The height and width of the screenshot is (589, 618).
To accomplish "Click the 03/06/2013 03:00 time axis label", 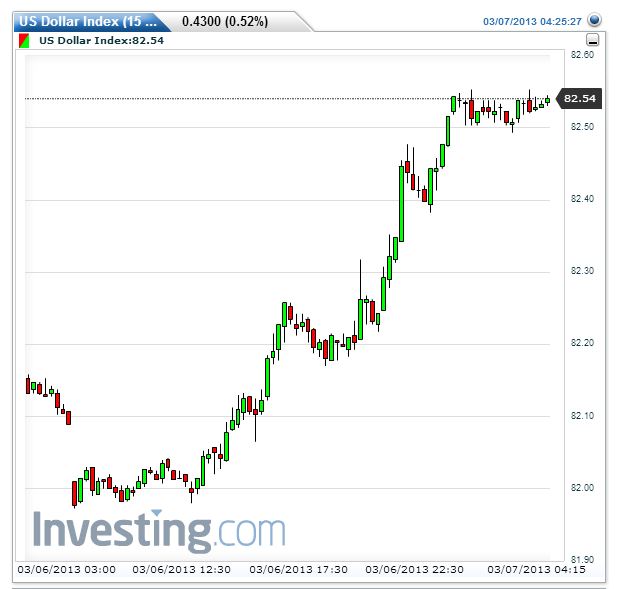I will pos(67,570).
